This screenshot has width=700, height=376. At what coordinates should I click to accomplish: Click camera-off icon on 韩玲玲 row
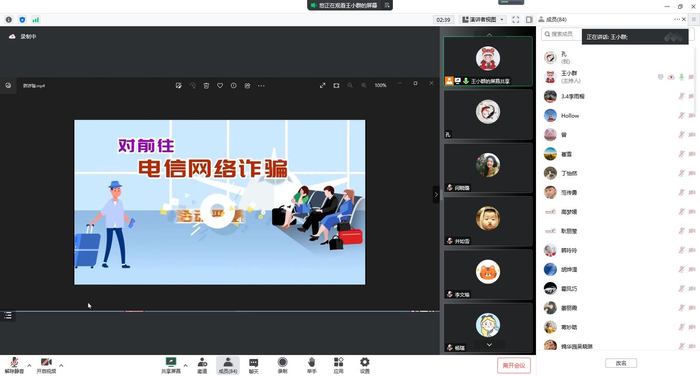(x=692, y=250)
